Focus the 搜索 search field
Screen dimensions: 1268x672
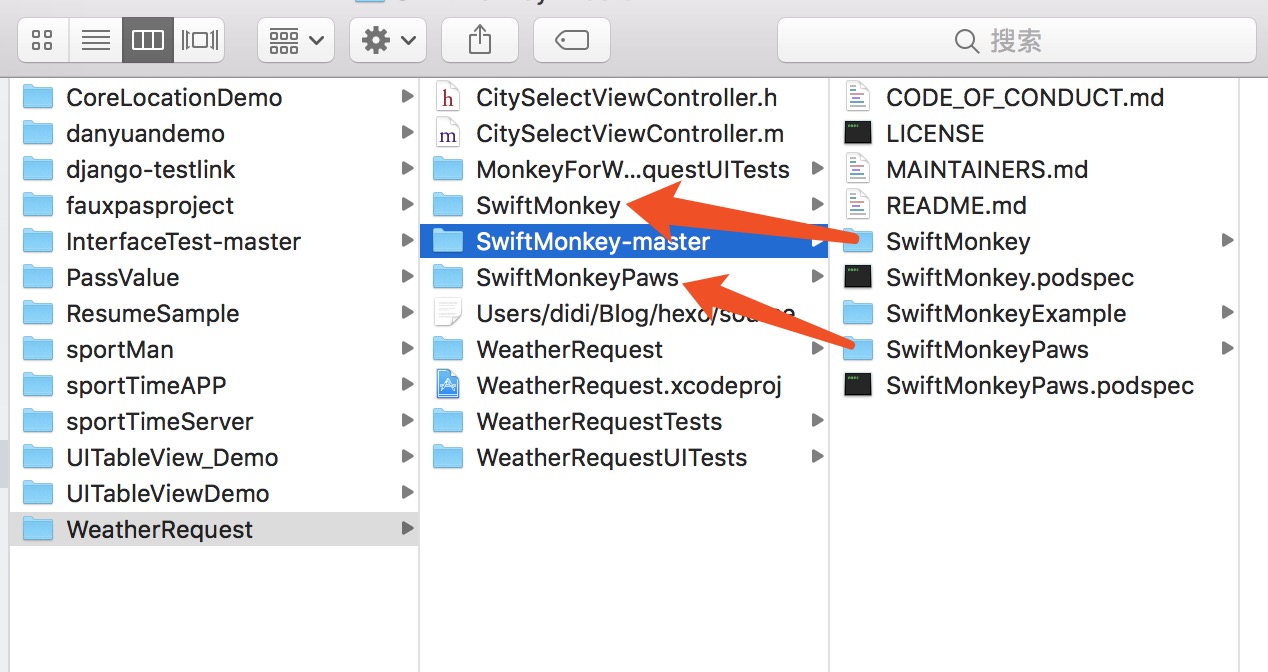point(1016,40)
